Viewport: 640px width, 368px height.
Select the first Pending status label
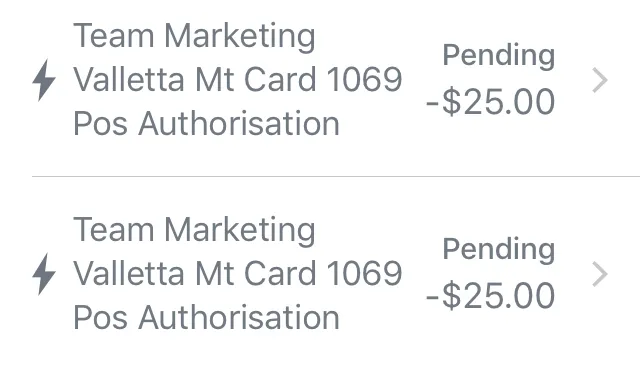499,55
